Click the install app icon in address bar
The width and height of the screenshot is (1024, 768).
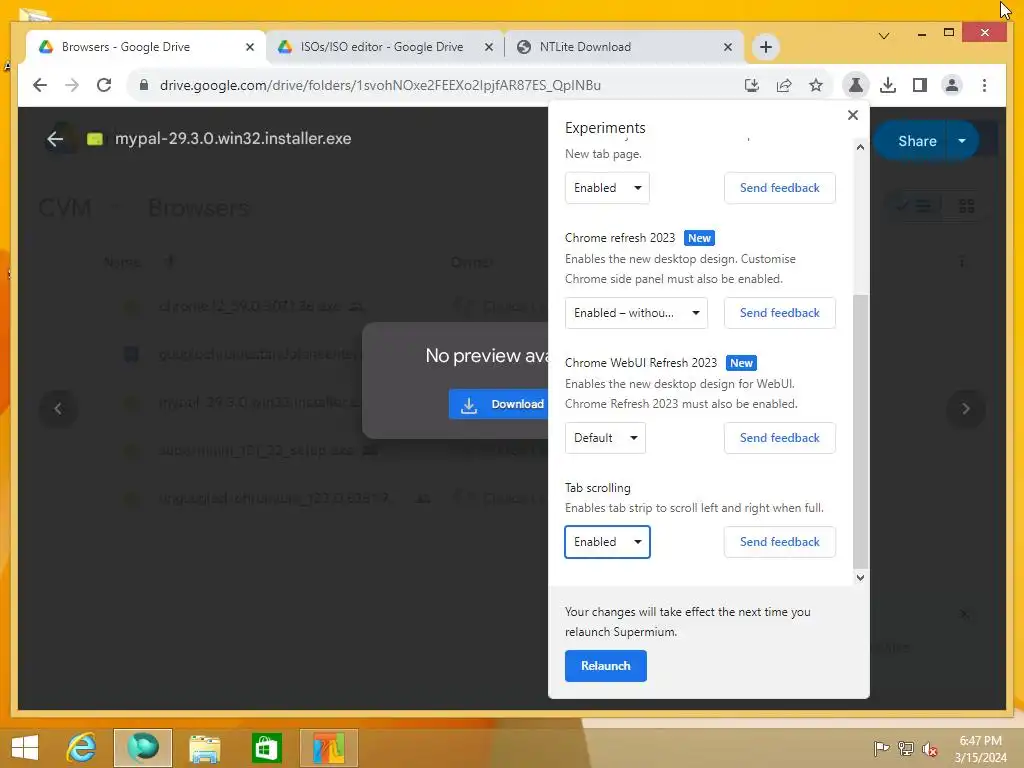pos(752,85)
